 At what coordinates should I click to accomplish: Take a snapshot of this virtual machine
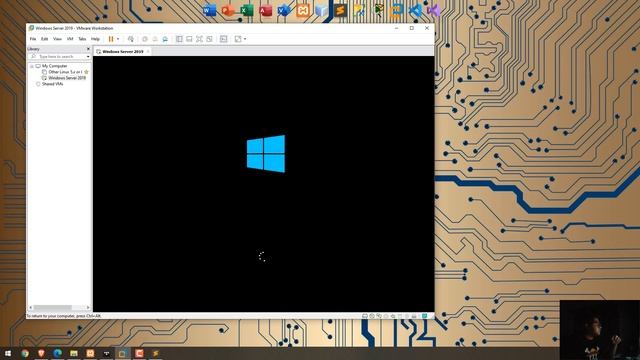pyautogui.click(x=144, y=39)
